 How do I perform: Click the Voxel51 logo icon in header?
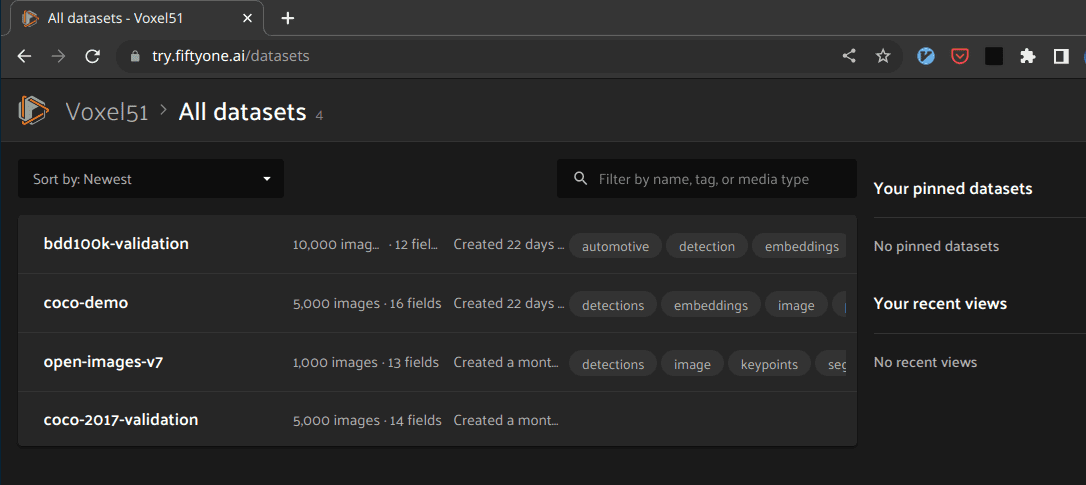[x=33, y=110]
